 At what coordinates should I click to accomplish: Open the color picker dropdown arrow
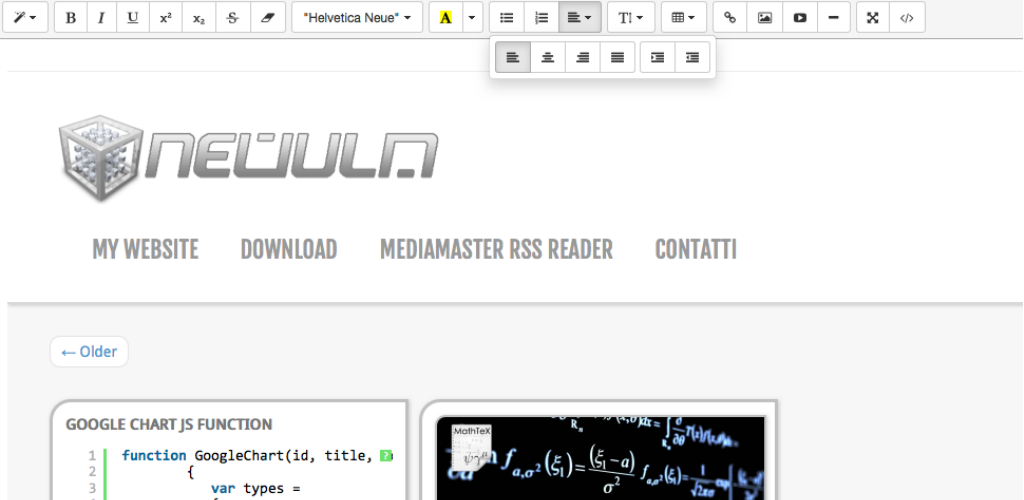click(473, 18)
